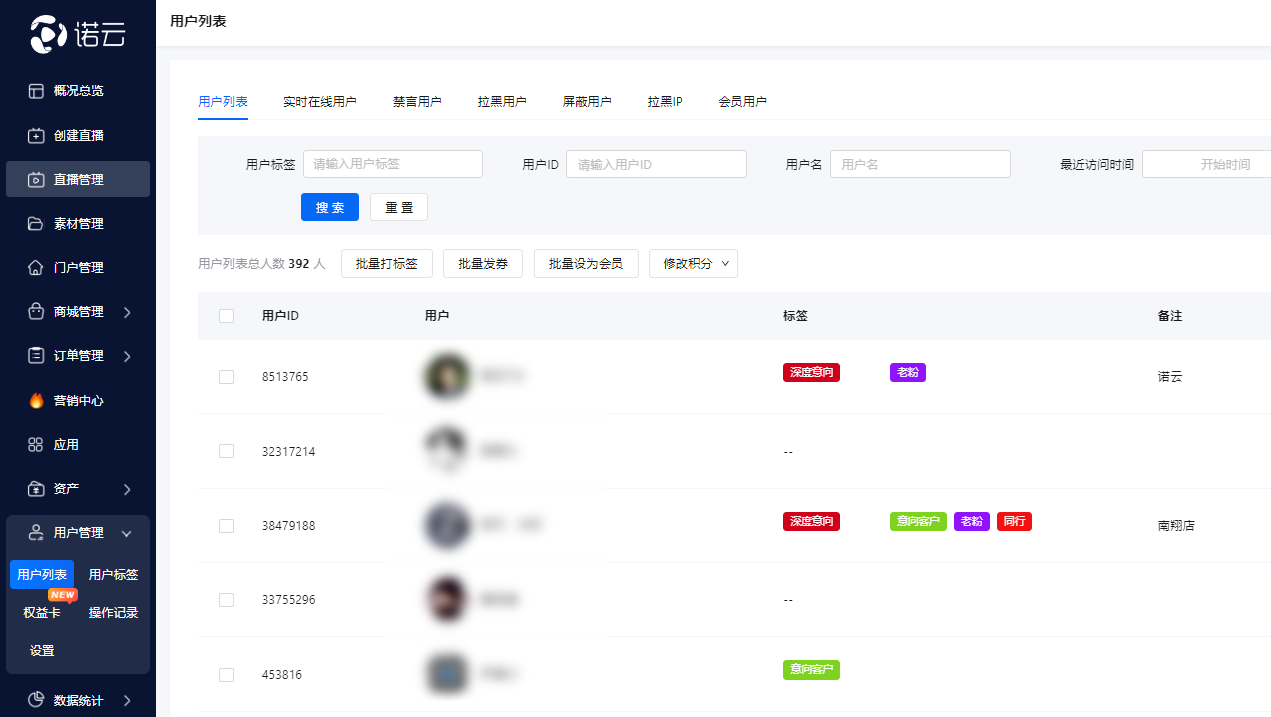Viewport: 1271px width, 717px height.
Task: Click the 用户ID input field
Action: 656,164
